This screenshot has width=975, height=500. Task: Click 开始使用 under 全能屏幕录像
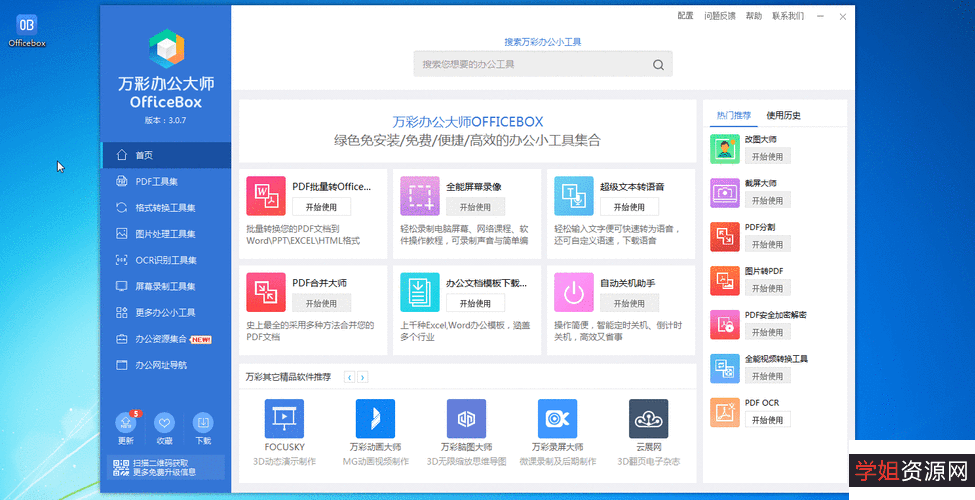point(476,207)
